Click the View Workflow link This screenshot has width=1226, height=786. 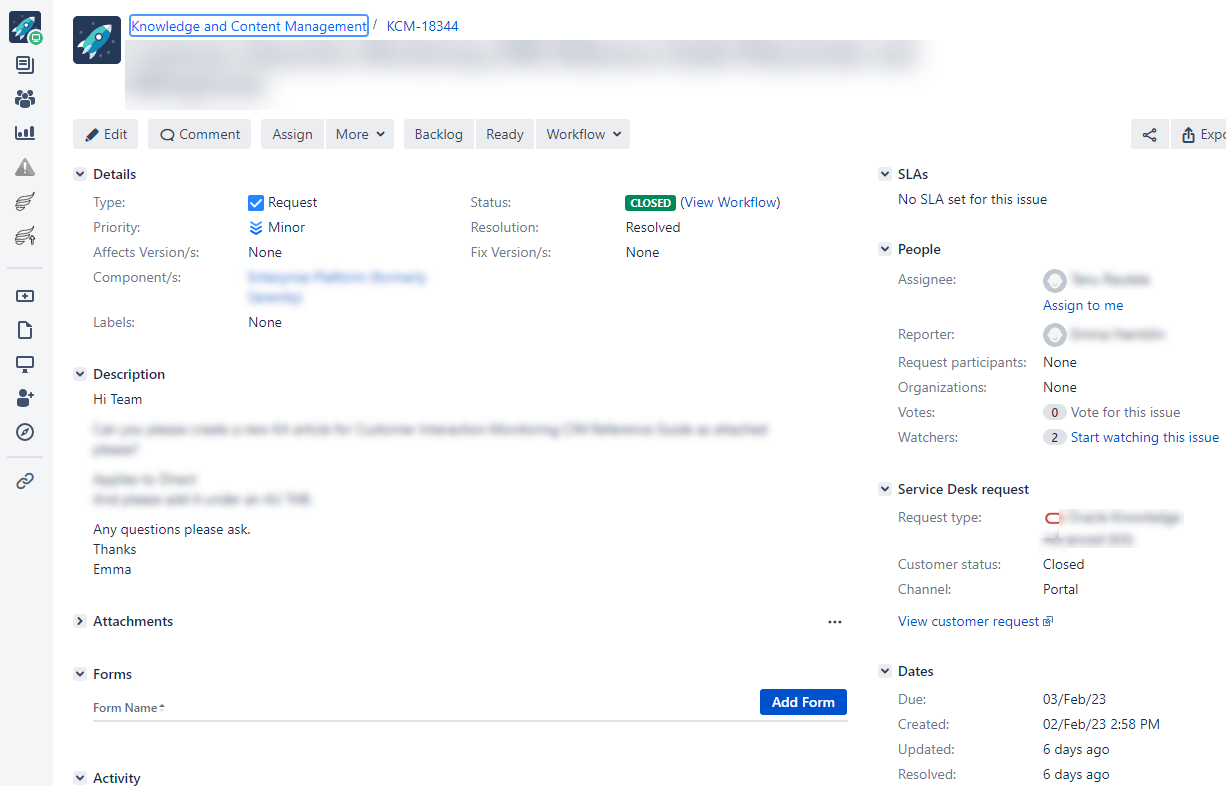[x=731, y=202]
